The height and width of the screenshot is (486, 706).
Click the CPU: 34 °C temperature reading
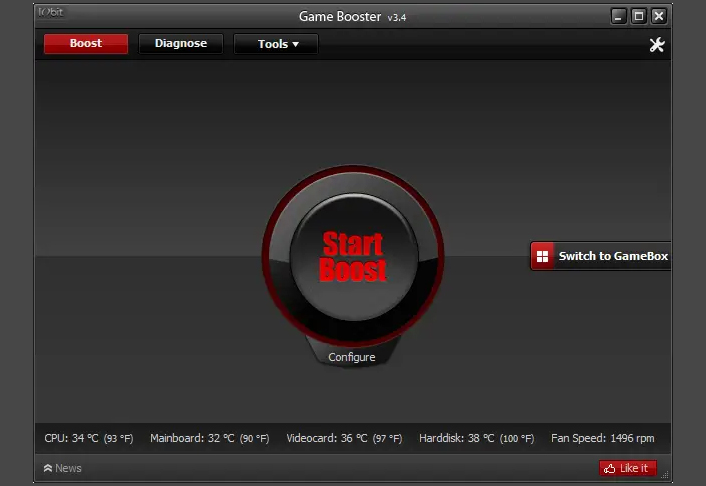coord(89,438)
